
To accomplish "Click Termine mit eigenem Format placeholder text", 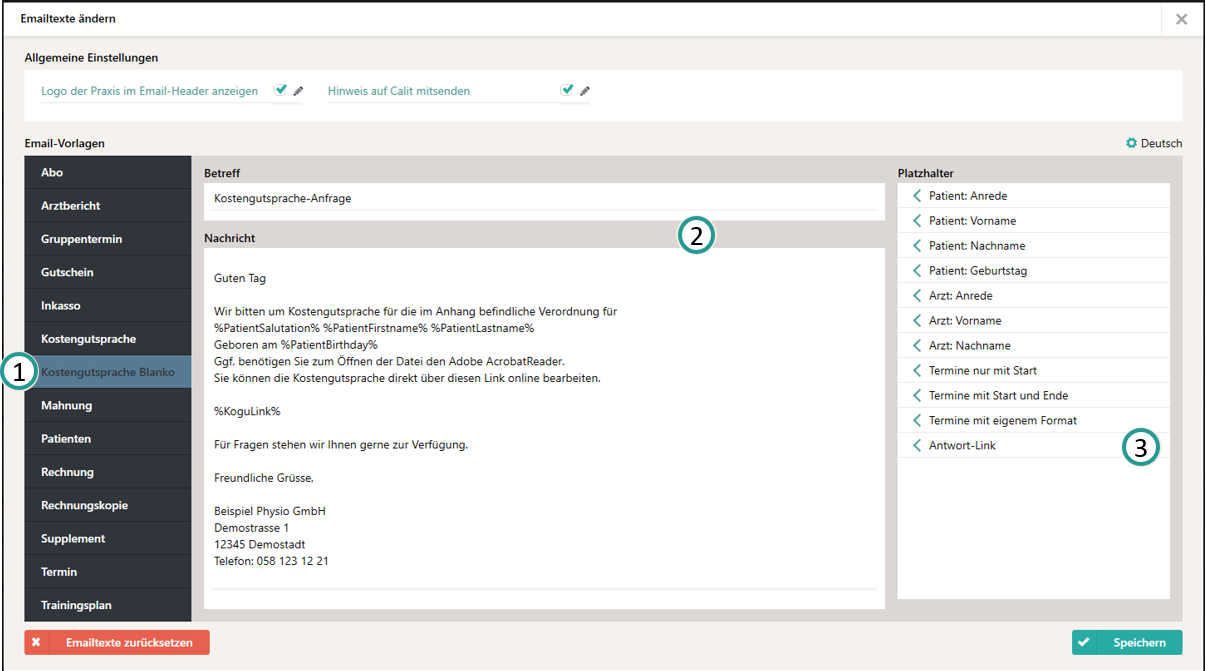I will click(1003, 421).
